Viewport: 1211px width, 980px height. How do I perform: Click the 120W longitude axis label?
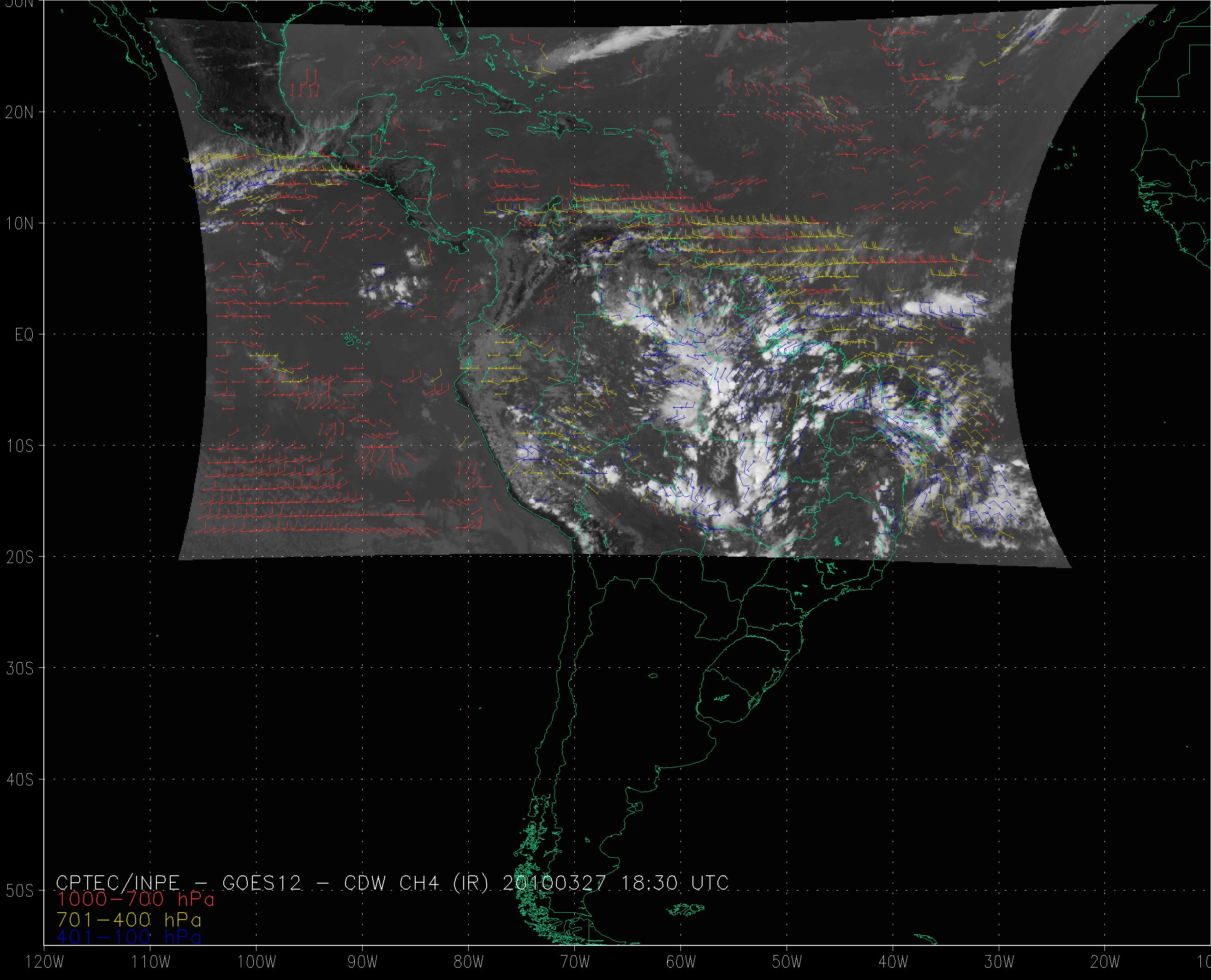44,962
